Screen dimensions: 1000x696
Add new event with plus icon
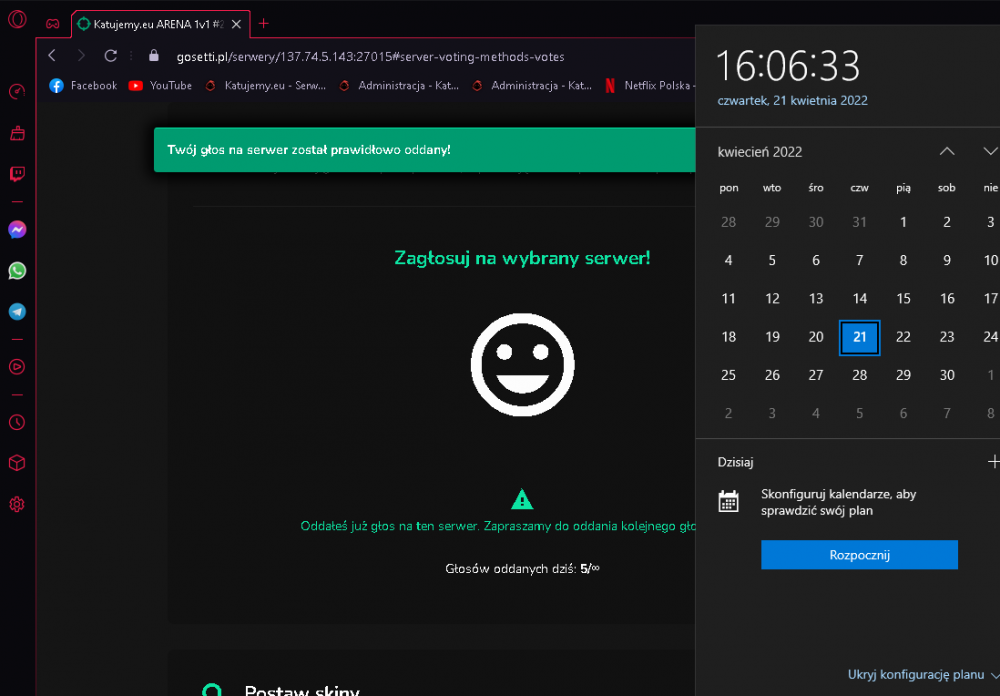coord(993,462)
